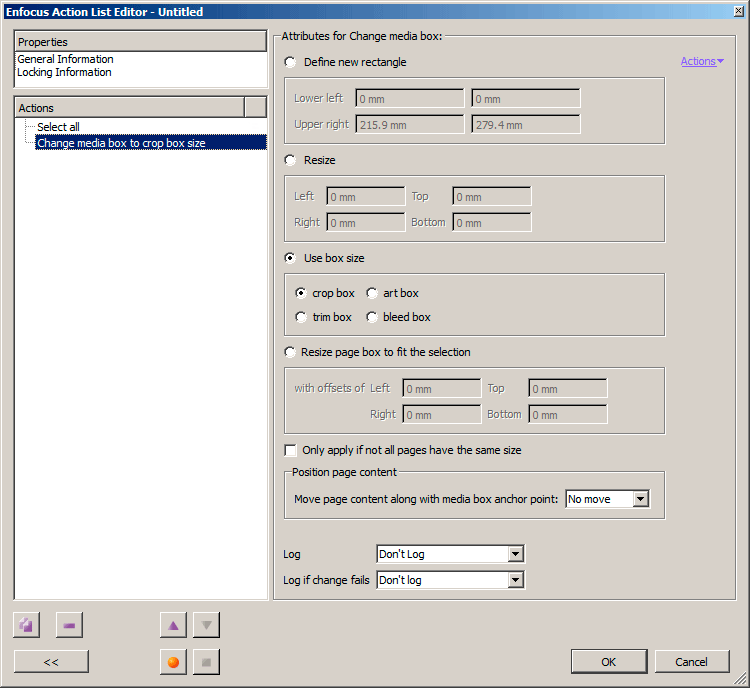Select the Define new rectangle radio button
The width and height of the screenshot is (750, 688).
[290, 62]
